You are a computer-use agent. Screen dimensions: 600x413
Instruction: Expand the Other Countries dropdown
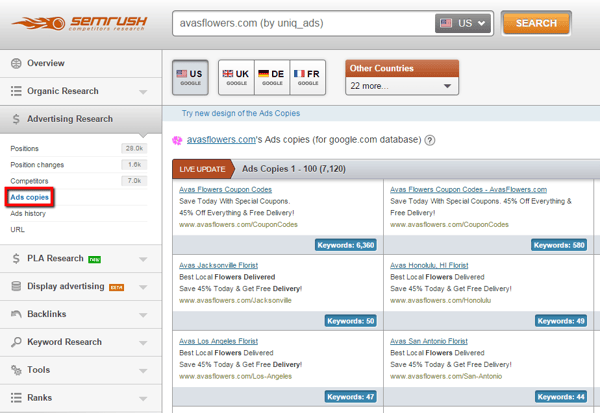pyautogui.click(x=401, y=86)
